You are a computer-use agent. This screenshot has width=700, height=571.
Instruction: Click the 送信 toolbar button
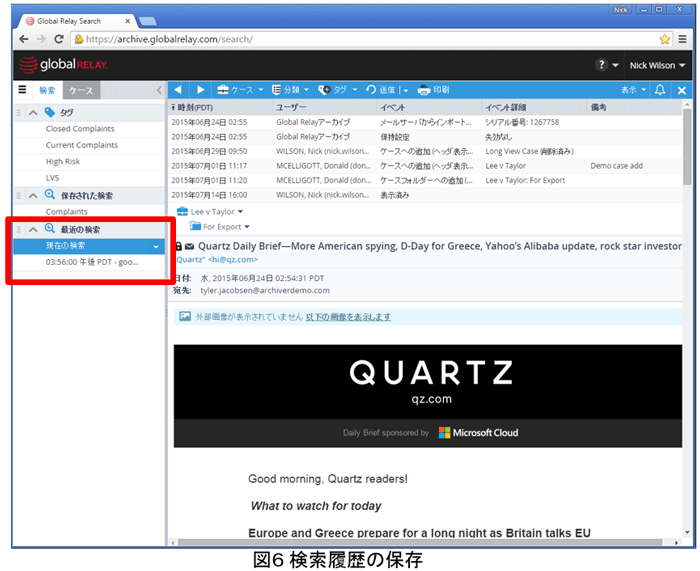click(x=380, y=90)
